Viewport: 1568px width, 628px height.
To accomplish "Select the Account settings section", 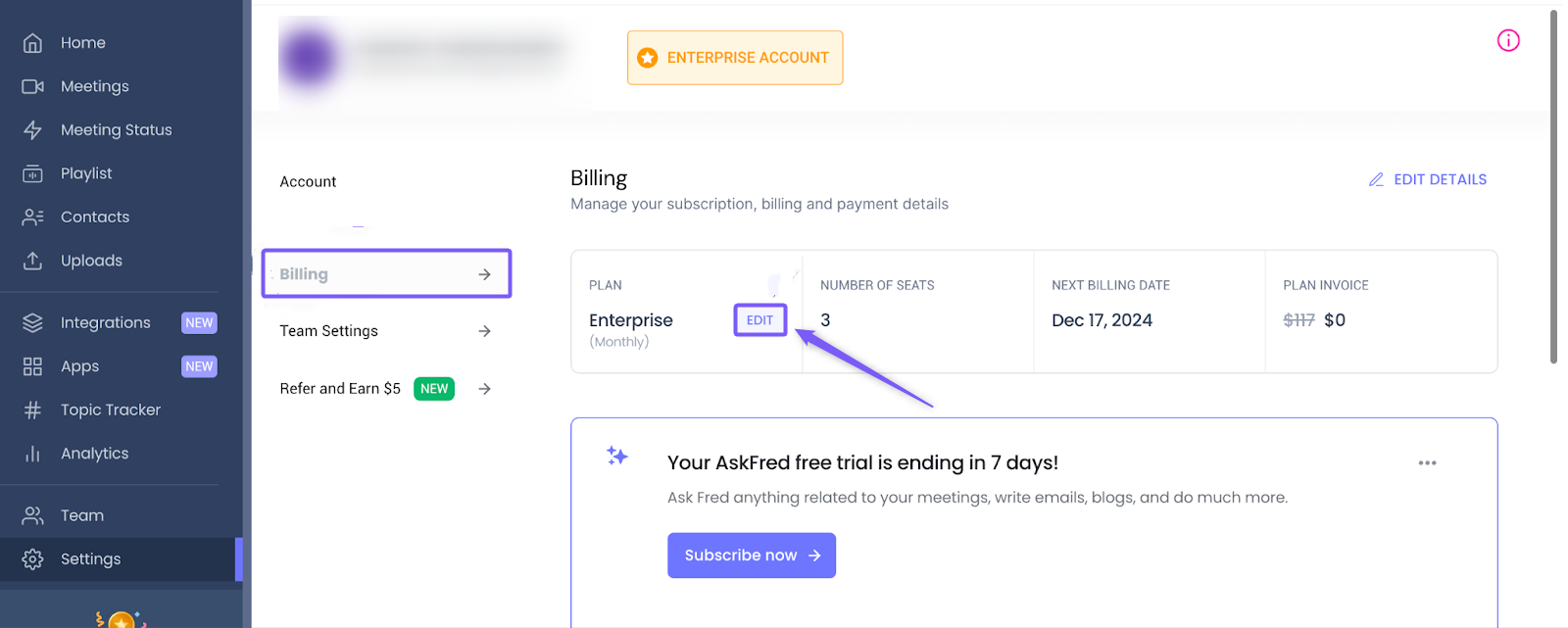I will click(308, 181).
